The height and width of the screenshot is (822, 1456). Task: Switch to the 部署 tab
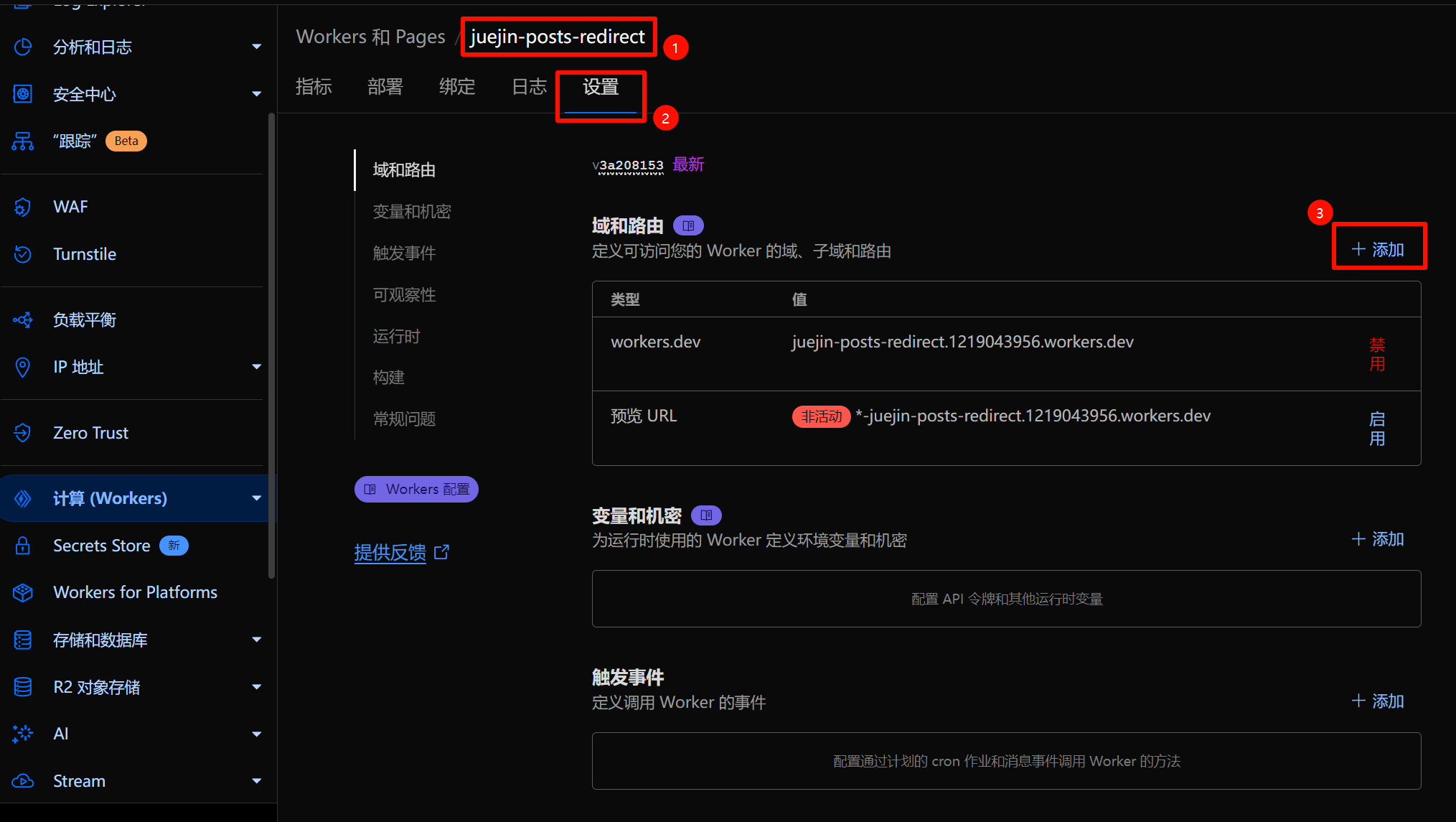[x=385, y=87]
